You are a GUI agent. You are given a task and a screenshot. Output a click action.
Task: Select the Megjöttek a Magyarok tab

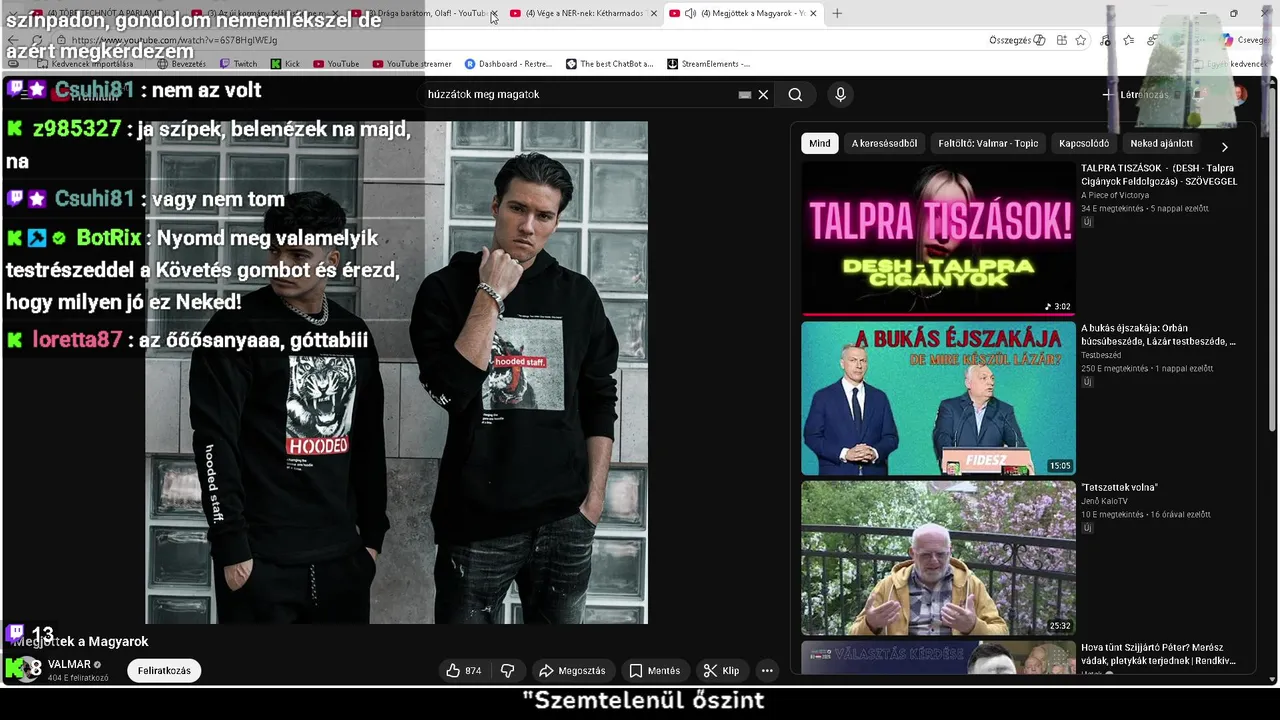pyautogui.click(x=745, y=13)
